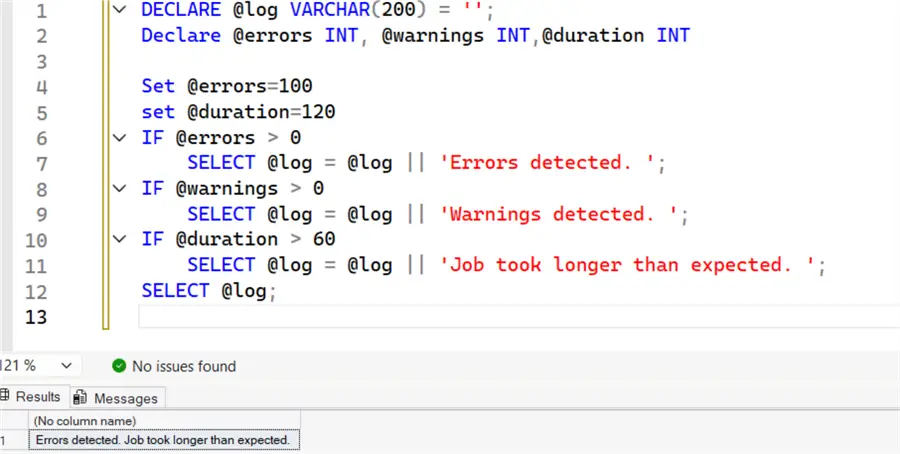Image resolution: width=900 pixels, height=454 pixels.
Task: Click the 'SELECT @log;' statement on line 12
Action: 209,291
